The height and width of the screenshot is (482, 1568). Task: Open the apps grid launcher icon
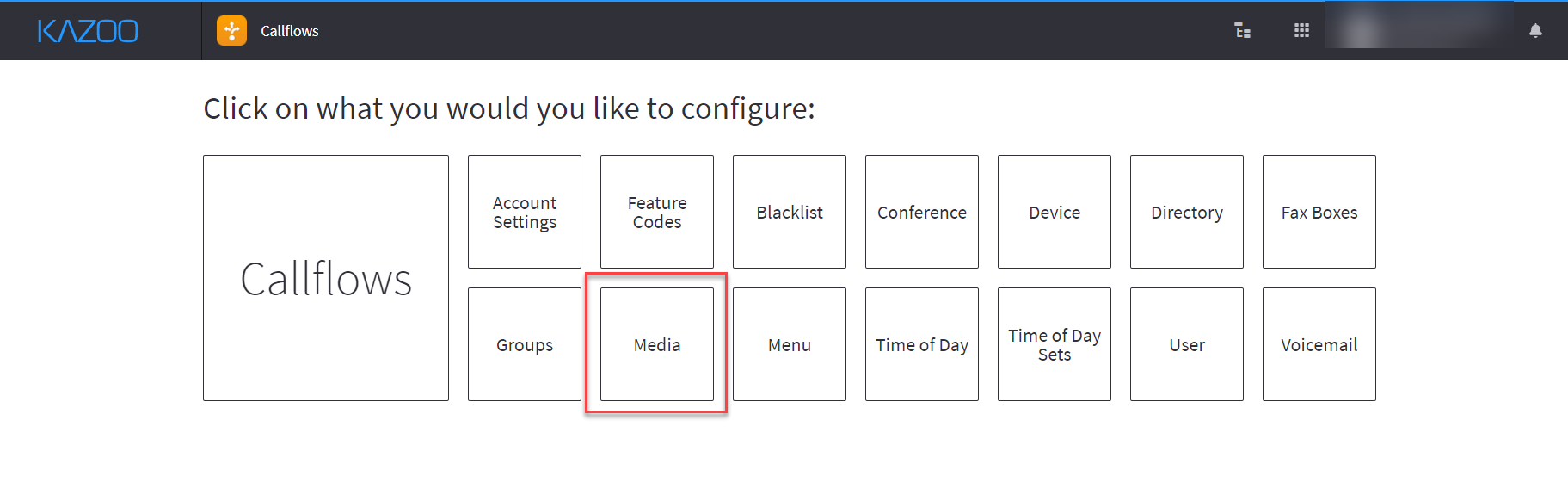(x=1301, y=31)
